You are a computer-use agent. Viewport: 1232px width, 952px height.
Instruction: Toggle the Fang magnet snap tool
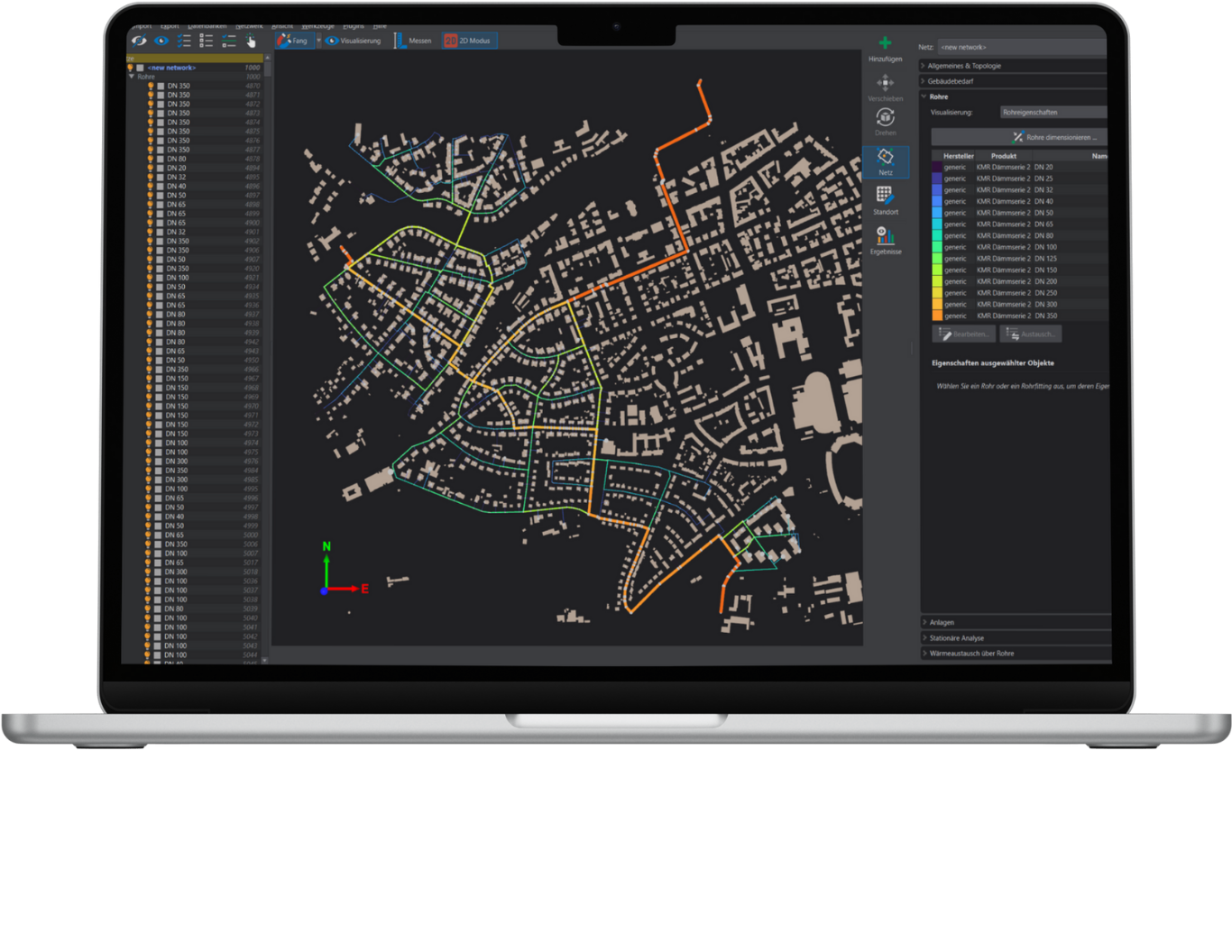(x=293, y=41)
